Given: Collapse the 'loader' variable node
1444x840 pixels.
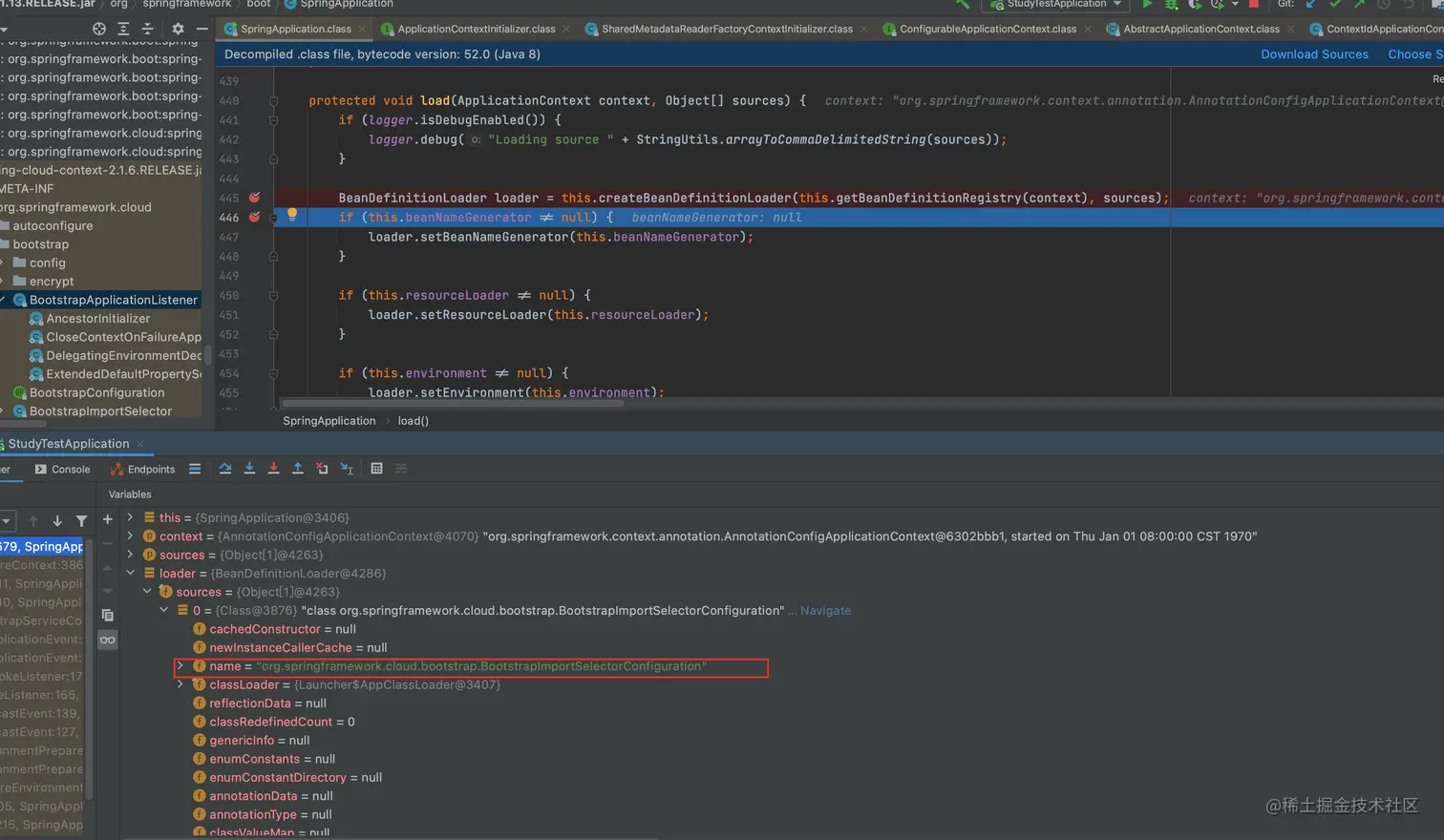Looking at the screenshot, I should pyautogui.click(x=130, y=574).
